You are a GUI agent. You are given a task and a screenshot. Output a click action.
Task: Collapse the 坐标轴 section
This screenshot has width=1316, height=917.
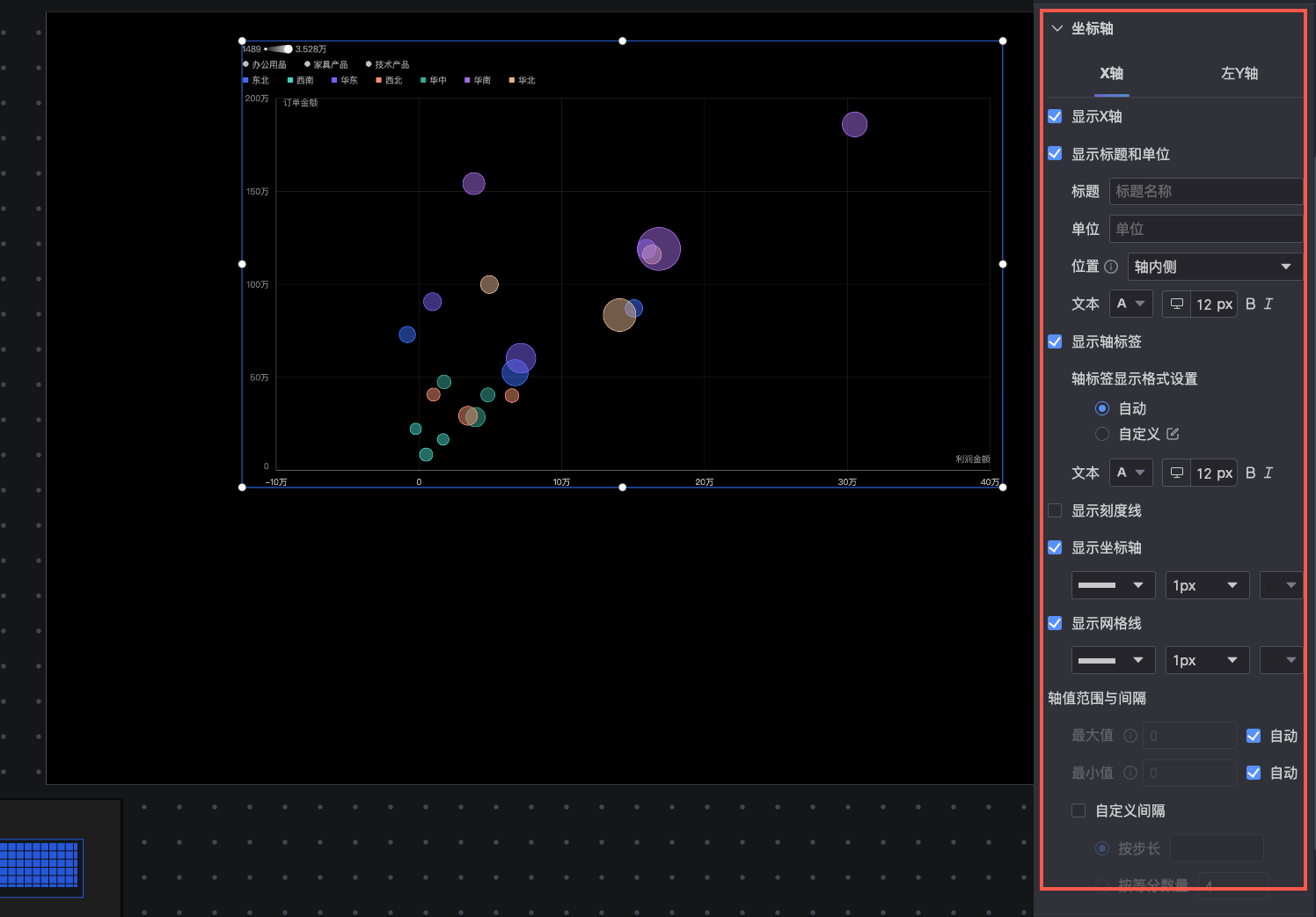1057,28
